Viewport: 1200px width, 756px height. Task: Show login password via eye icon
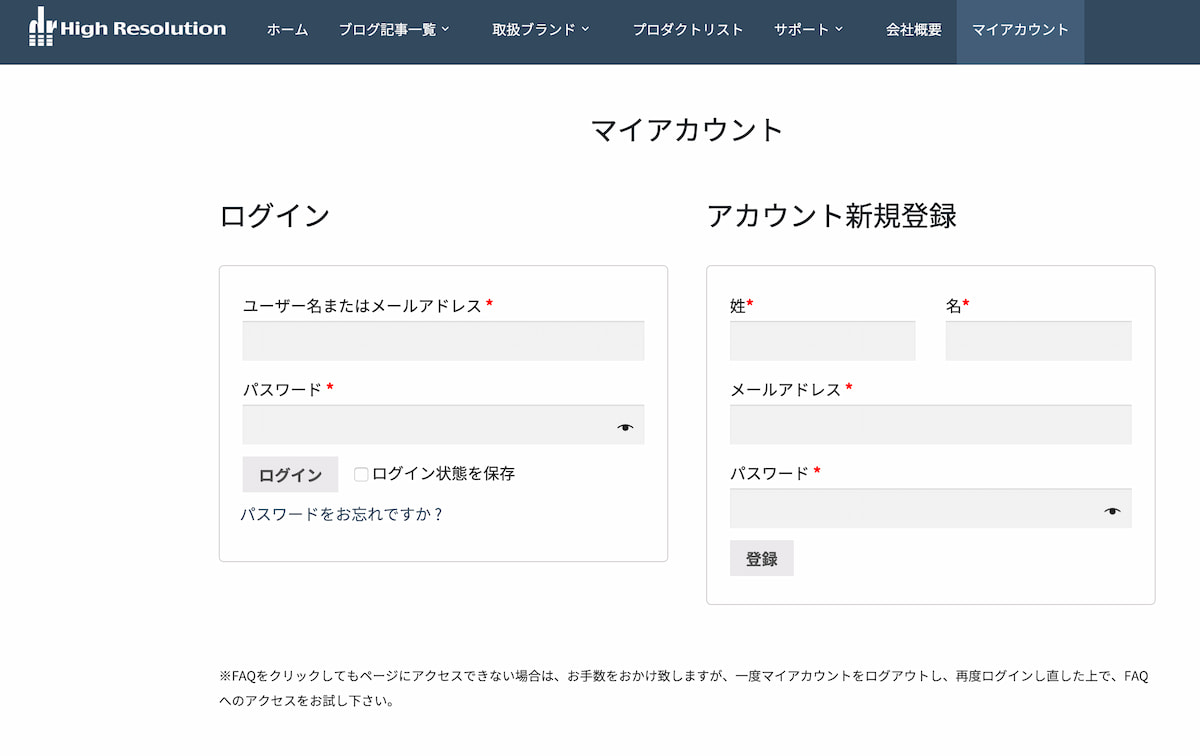[x=625, y=427]
